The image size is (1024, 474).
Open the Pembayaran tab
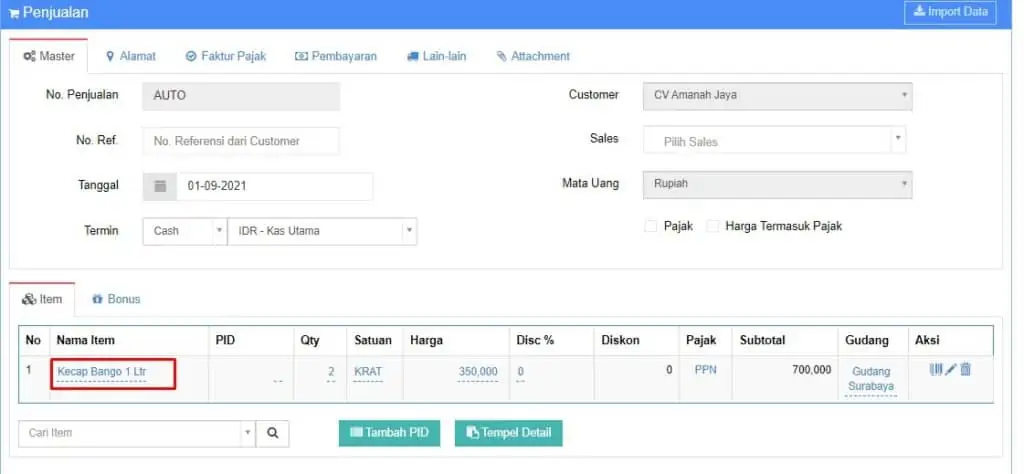pos(336,56)
